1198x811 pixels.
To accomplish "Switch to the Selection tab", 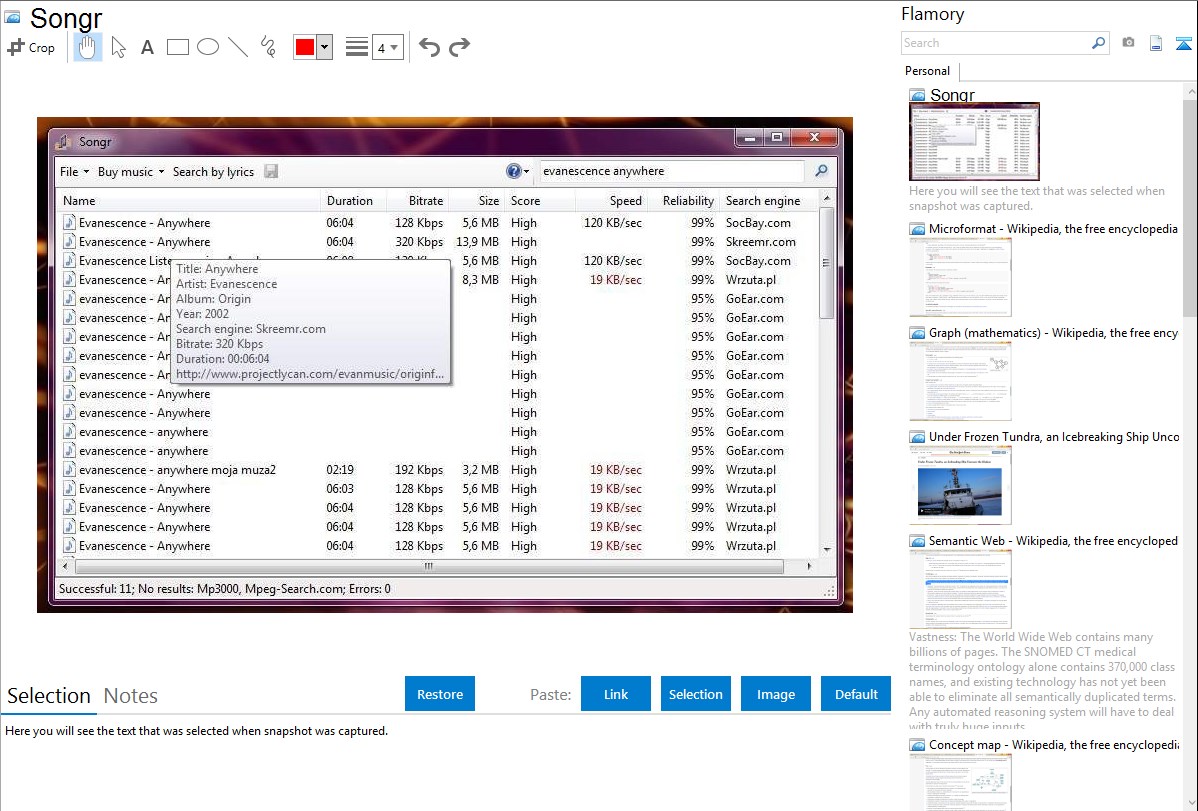I will click(49, 696).
